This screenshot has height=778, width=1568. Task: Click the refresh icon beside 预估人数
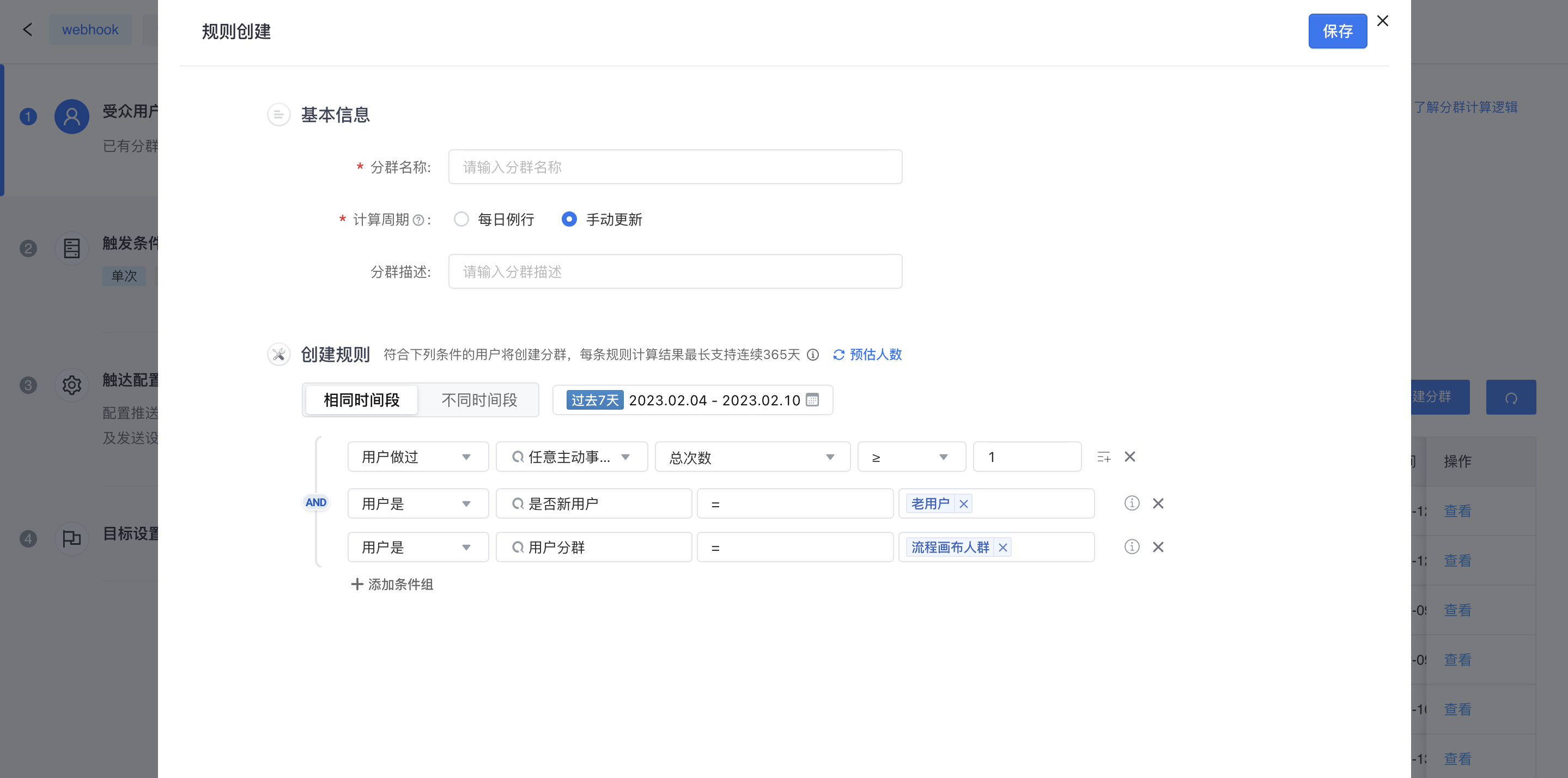pos(838,355)
